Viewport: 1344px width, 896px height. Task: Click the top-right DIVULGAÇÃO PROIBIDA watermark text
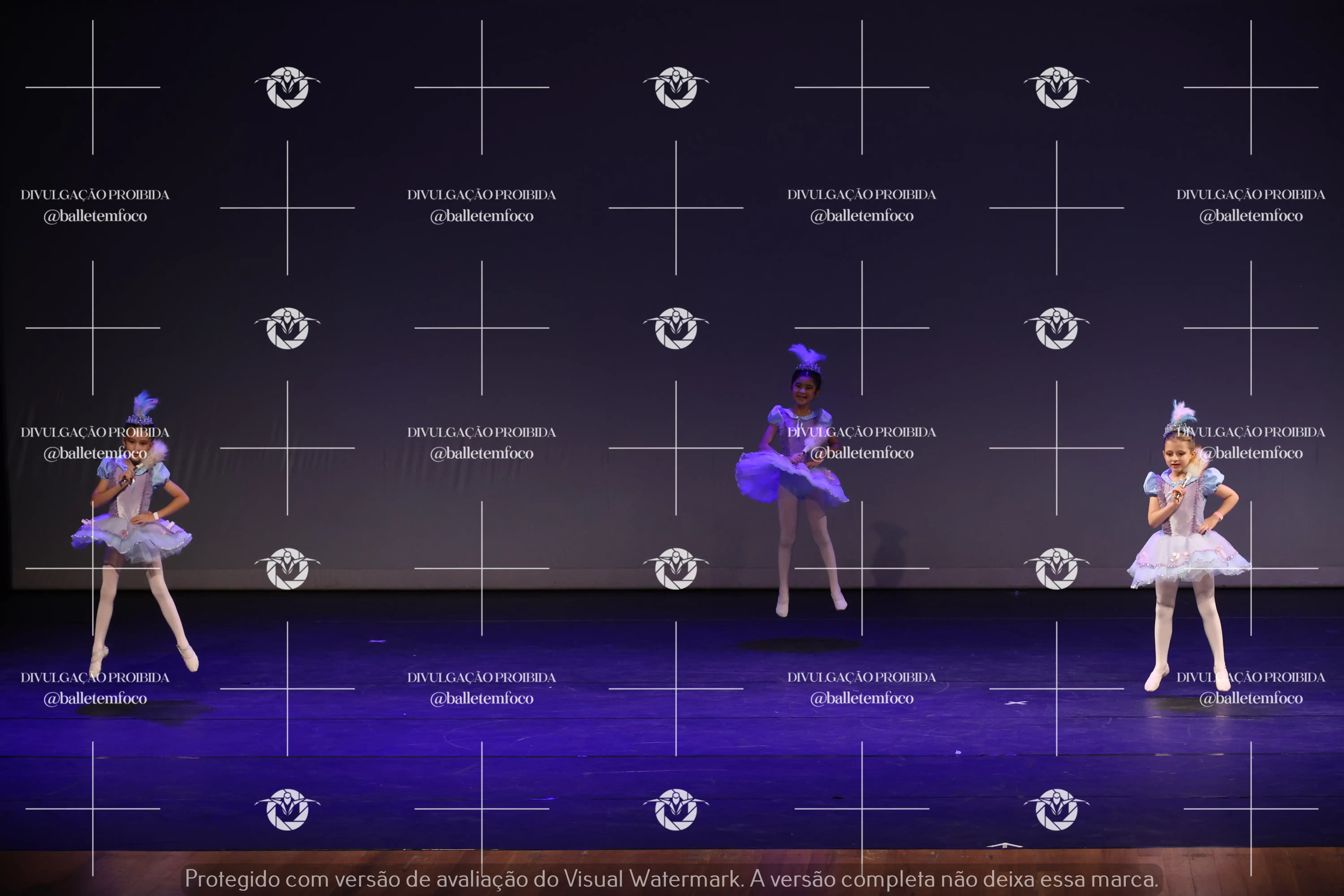1250,195
